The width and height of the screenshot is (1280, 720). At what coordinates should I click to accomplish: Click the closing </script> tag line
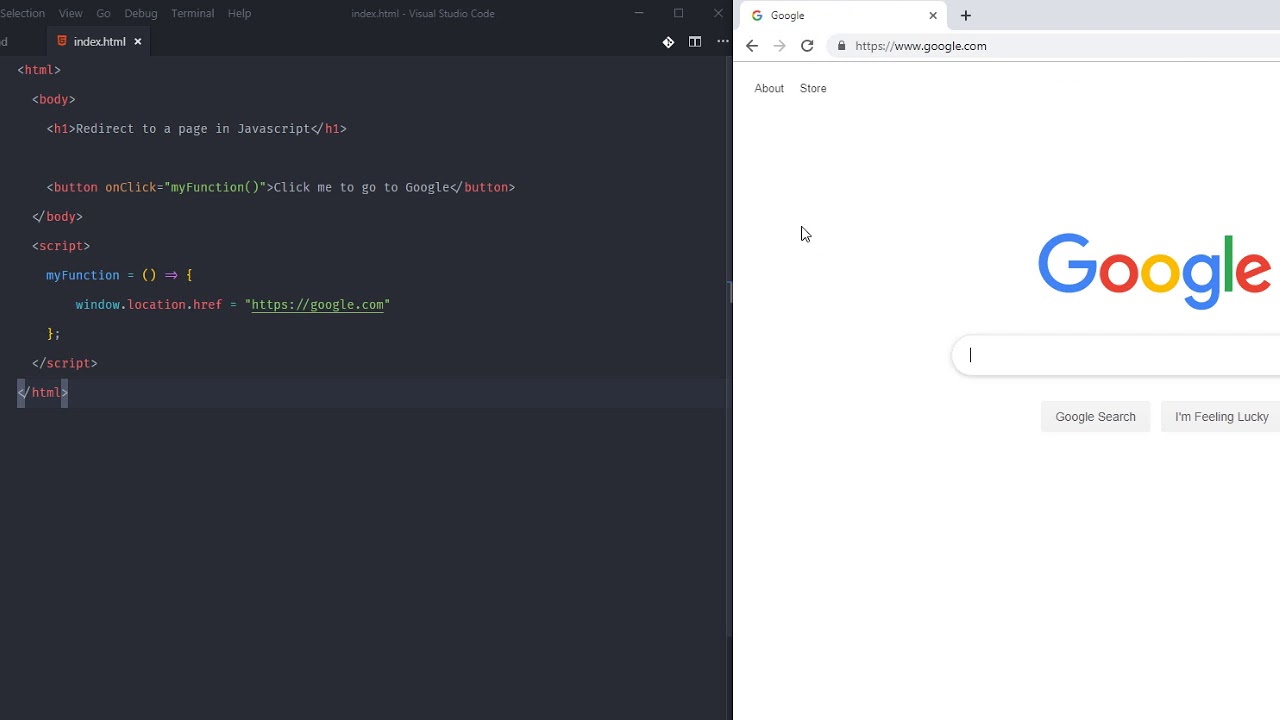[x=65, y=363]
